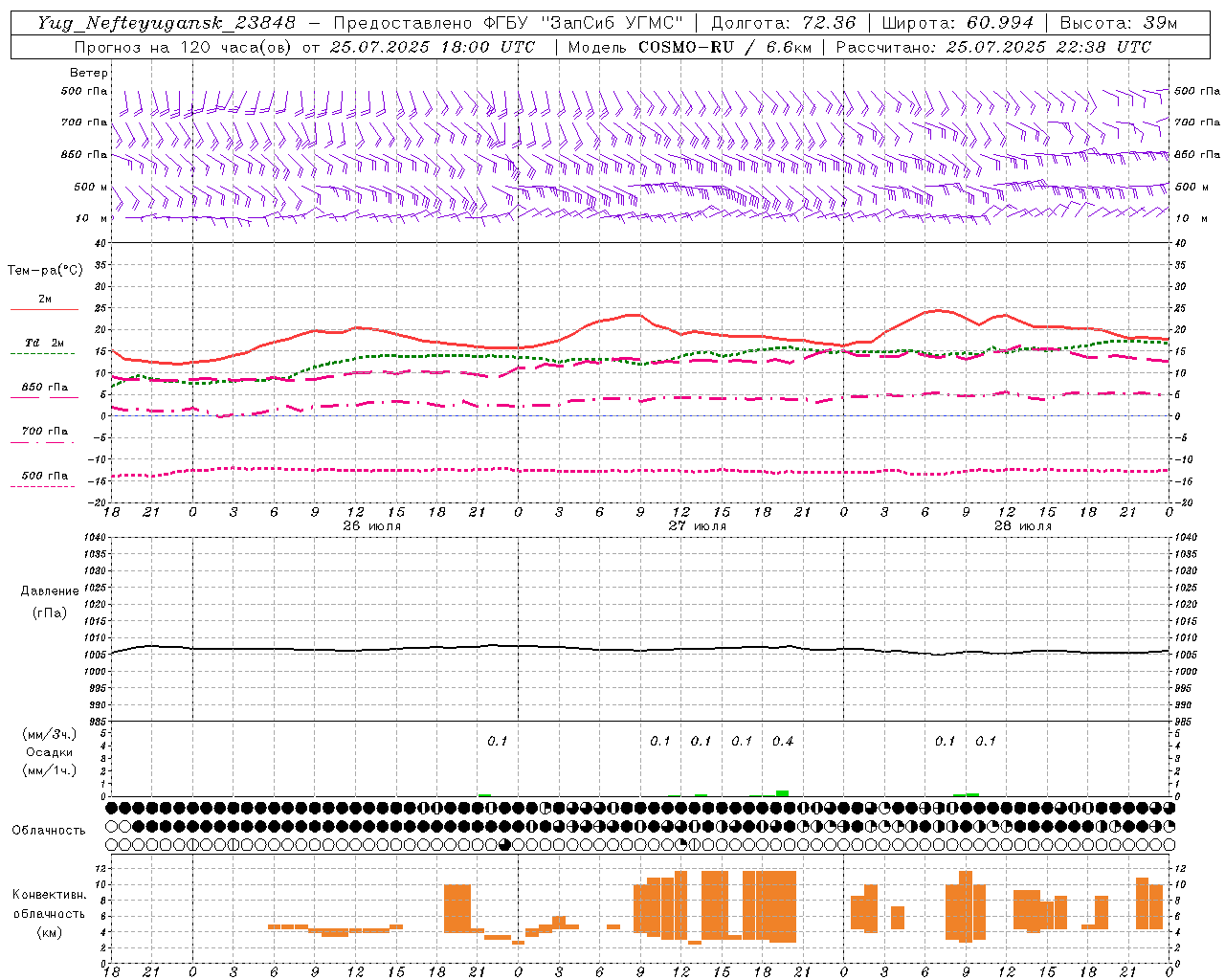This screenshot has height=980, width=1225.
Task: Click the 'Давление' pressure panel label
Action: point(50,591)
